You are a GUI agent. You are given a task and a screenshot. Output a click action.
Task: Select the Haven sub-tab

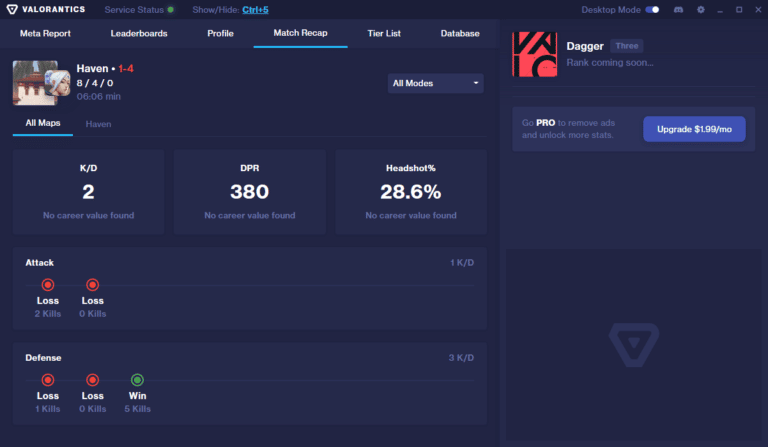click(x=98, y=124)
